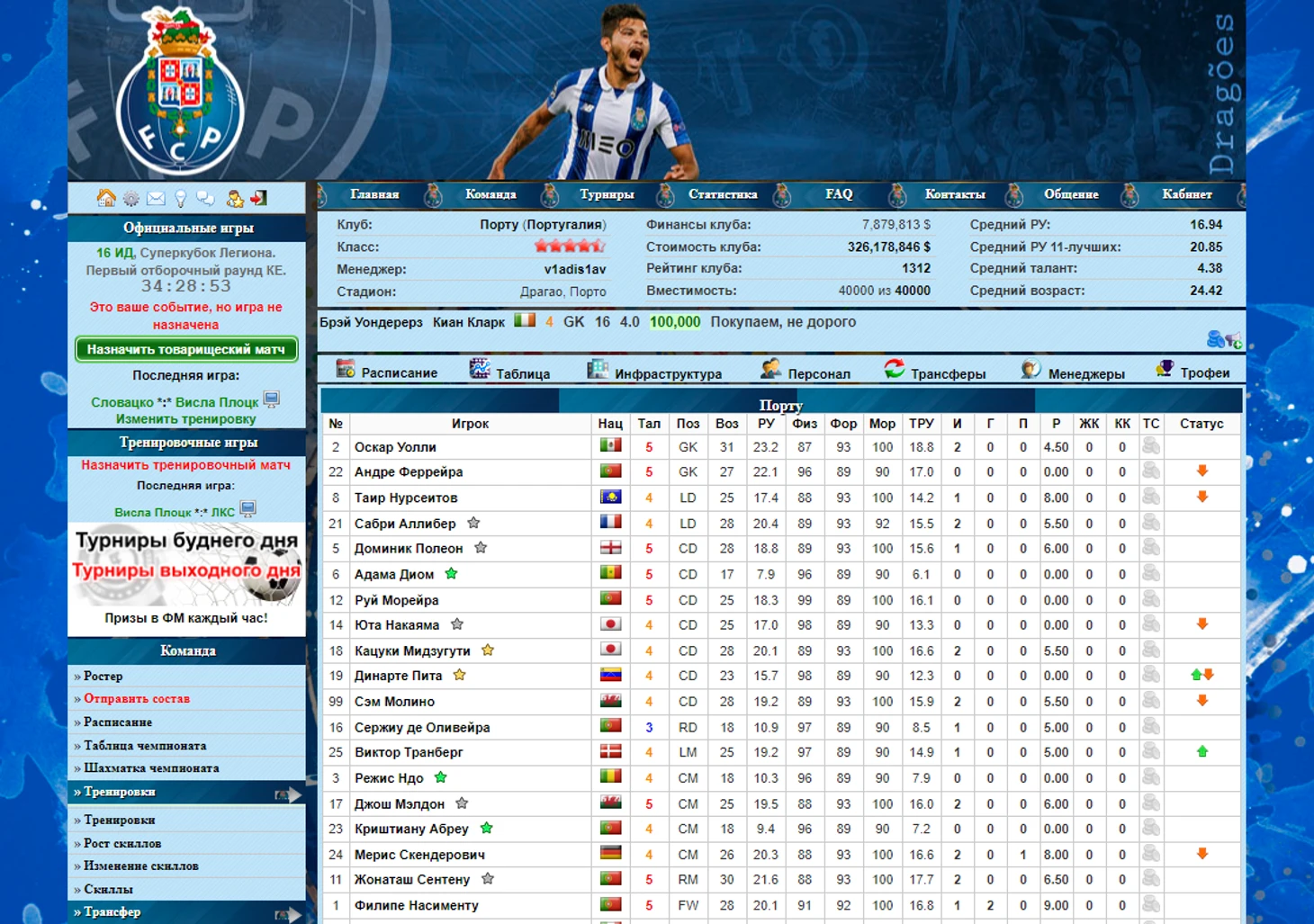Open the FAQ menu item
Screen dimensions: 1314x924
pos(839,194)
